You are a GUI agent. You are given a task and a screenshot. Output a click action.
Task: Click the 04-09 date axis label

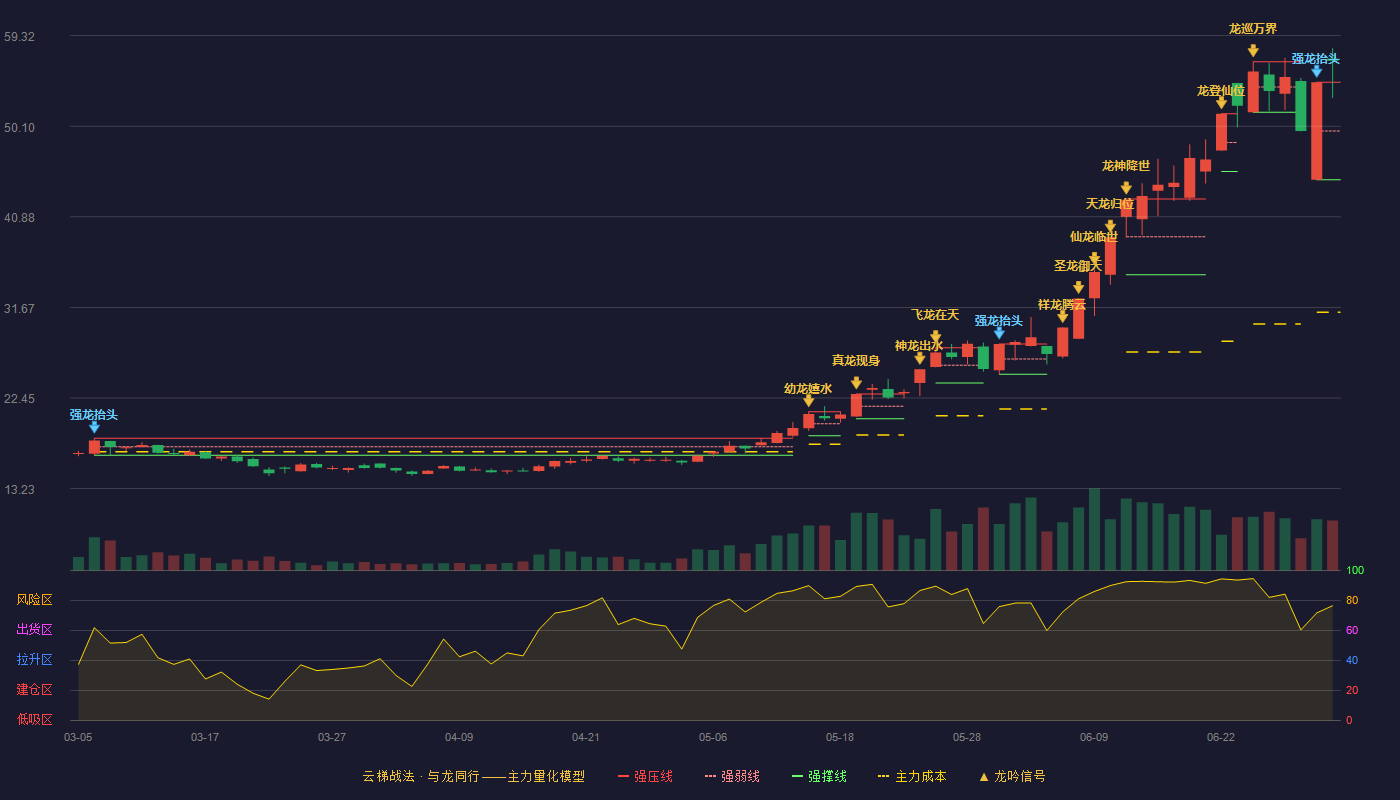pos(459,737)
